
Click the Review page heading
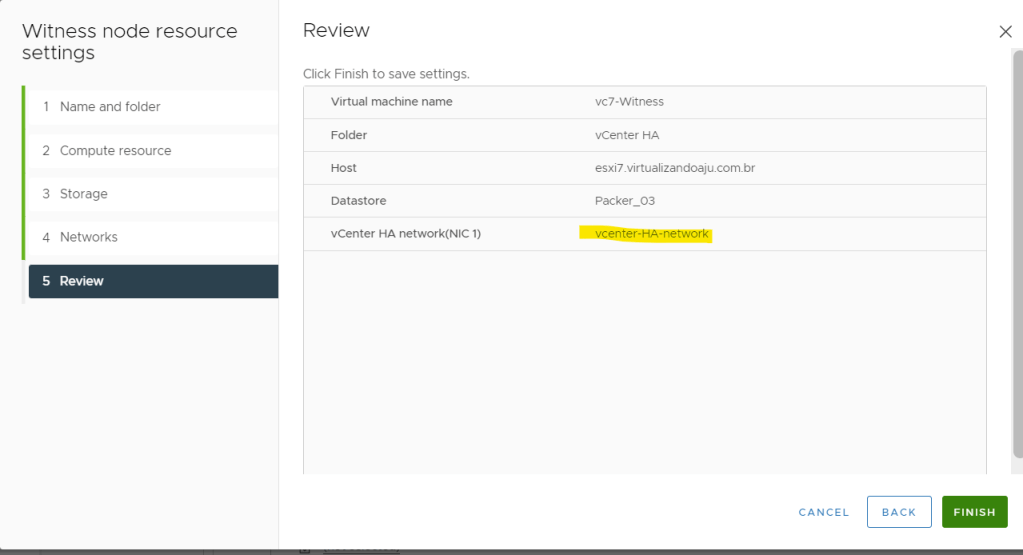(x=336, y=31)
